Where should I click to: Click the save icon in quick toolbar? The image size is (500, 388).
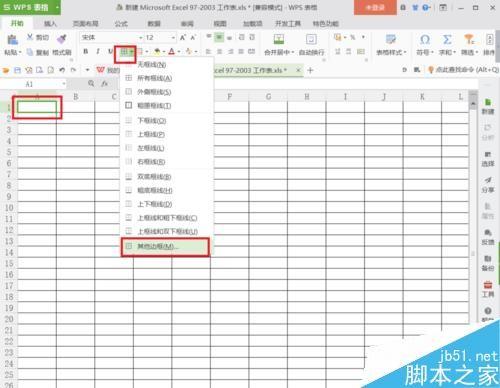pyautogui.click(x=17, y=70)
